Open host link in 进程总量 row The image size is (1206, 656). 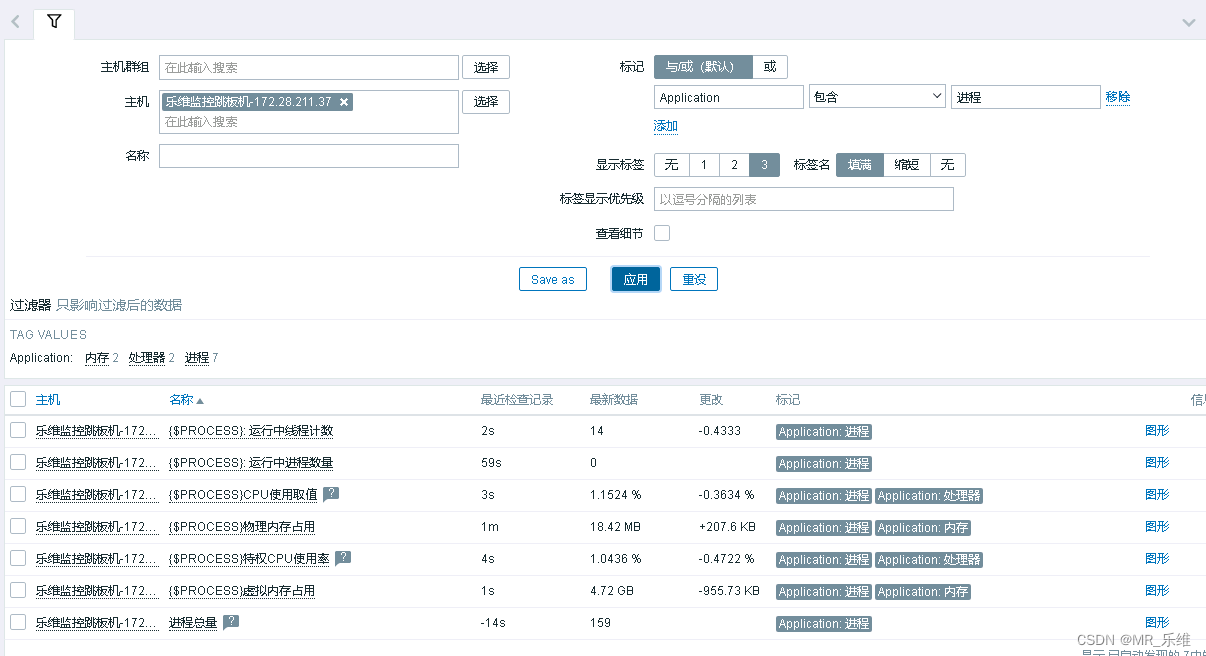coord(97,623)
